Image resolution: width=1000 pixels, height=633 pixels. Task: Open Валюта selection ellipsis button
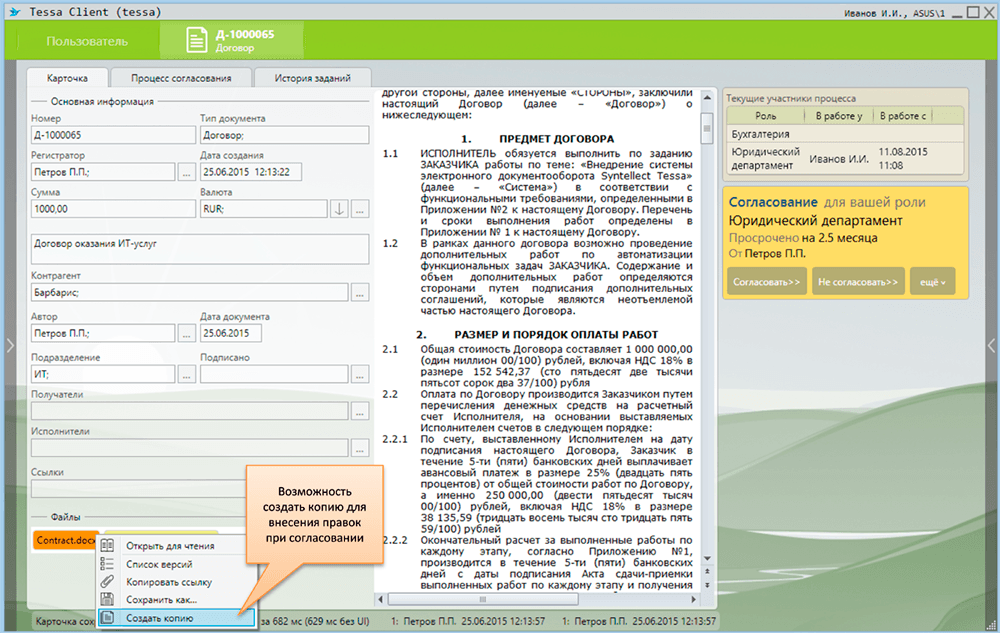point(360,208)
